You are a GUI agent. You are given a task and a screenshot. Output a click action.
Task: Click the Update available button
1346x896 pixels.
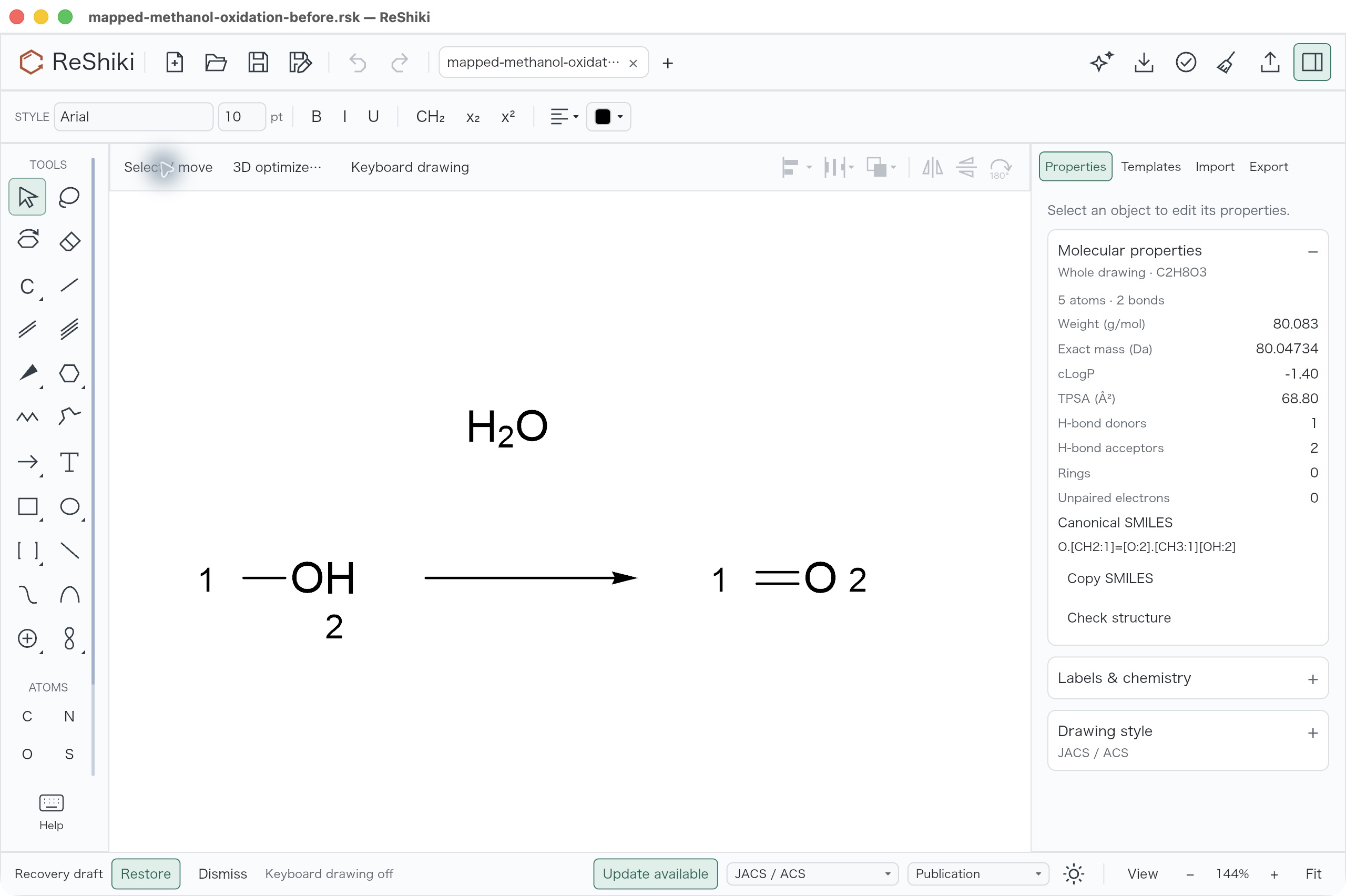(x=655, y=874)
